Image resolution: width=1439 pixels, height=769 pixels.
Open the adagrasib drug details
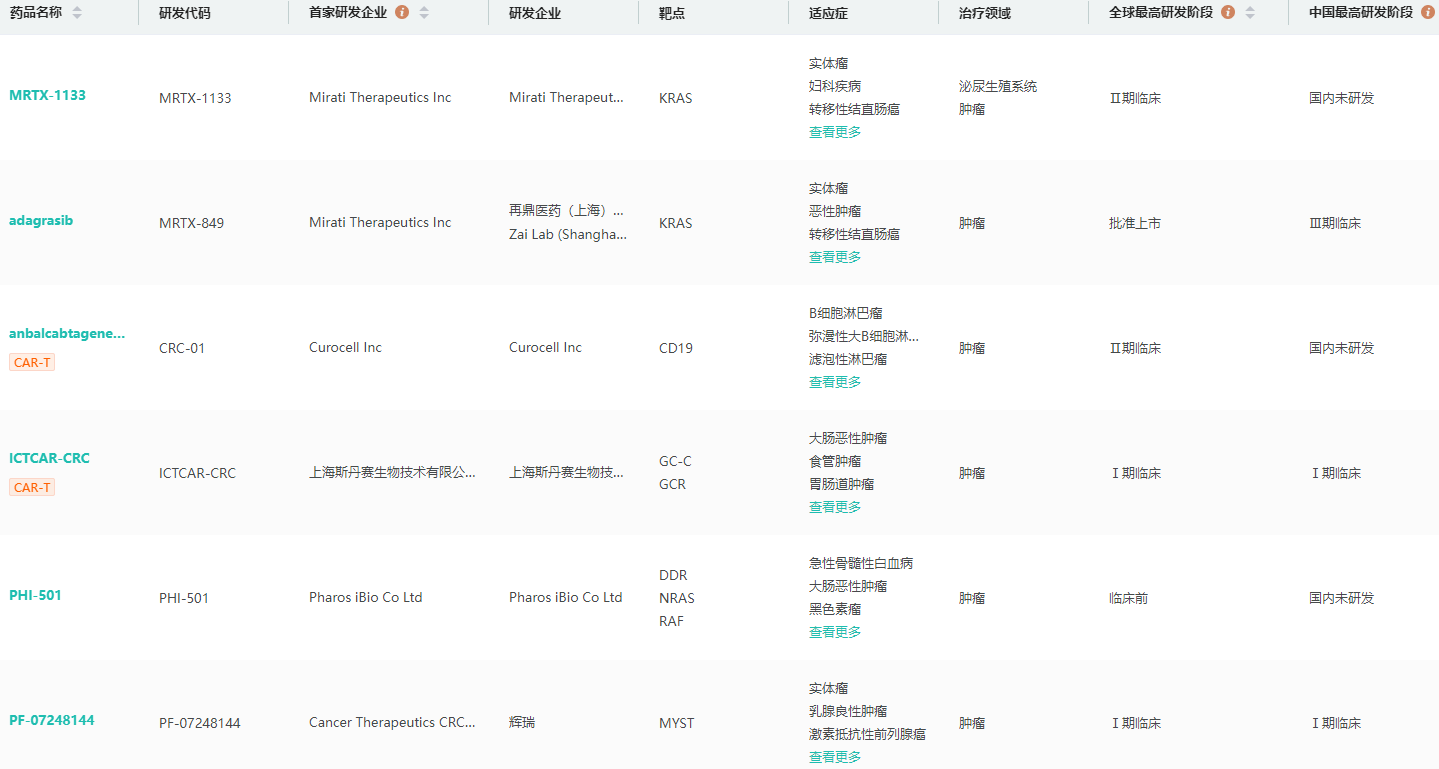pyautogui.click(x=41, y=220)
